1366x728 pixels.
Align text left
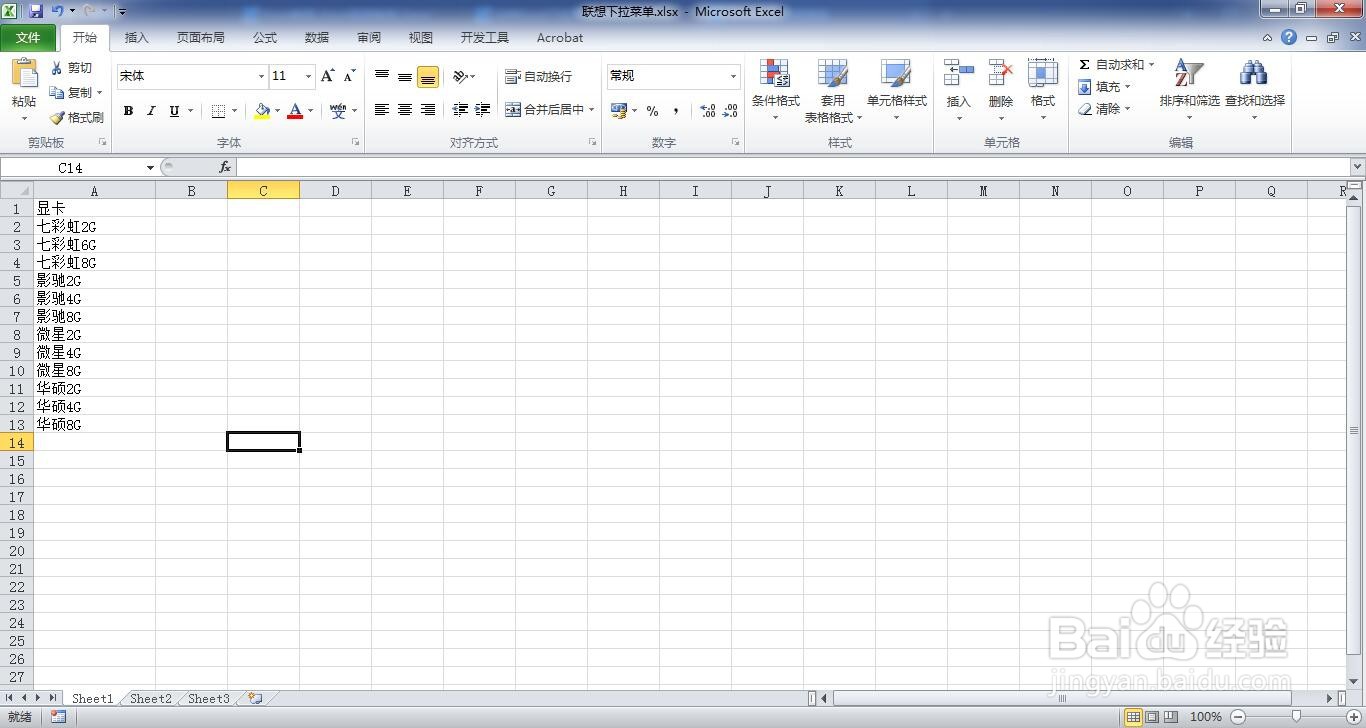(x=382, y=110)
